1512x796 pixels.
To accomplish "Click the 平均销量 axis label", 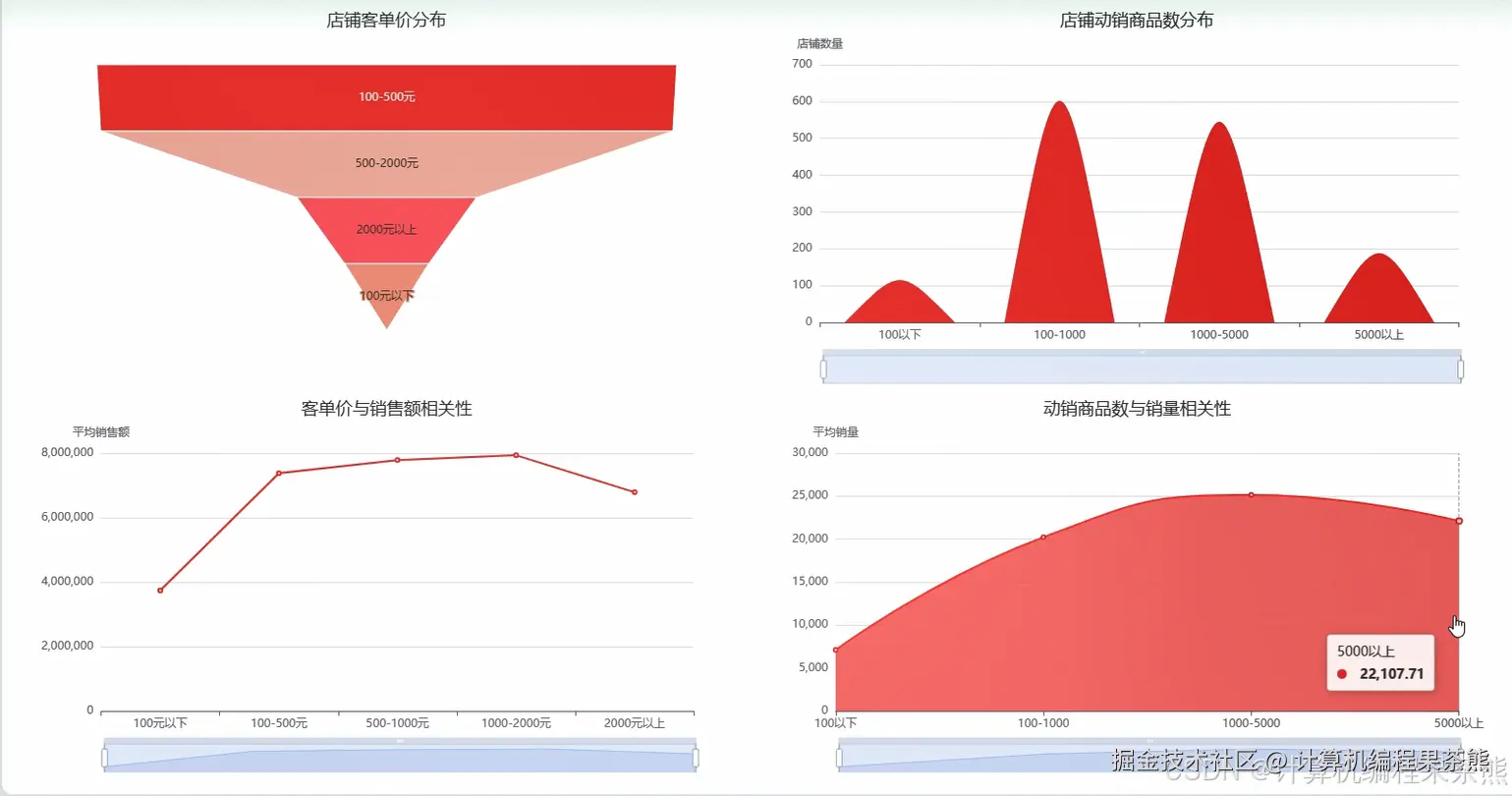I will [x=836, y=431].
